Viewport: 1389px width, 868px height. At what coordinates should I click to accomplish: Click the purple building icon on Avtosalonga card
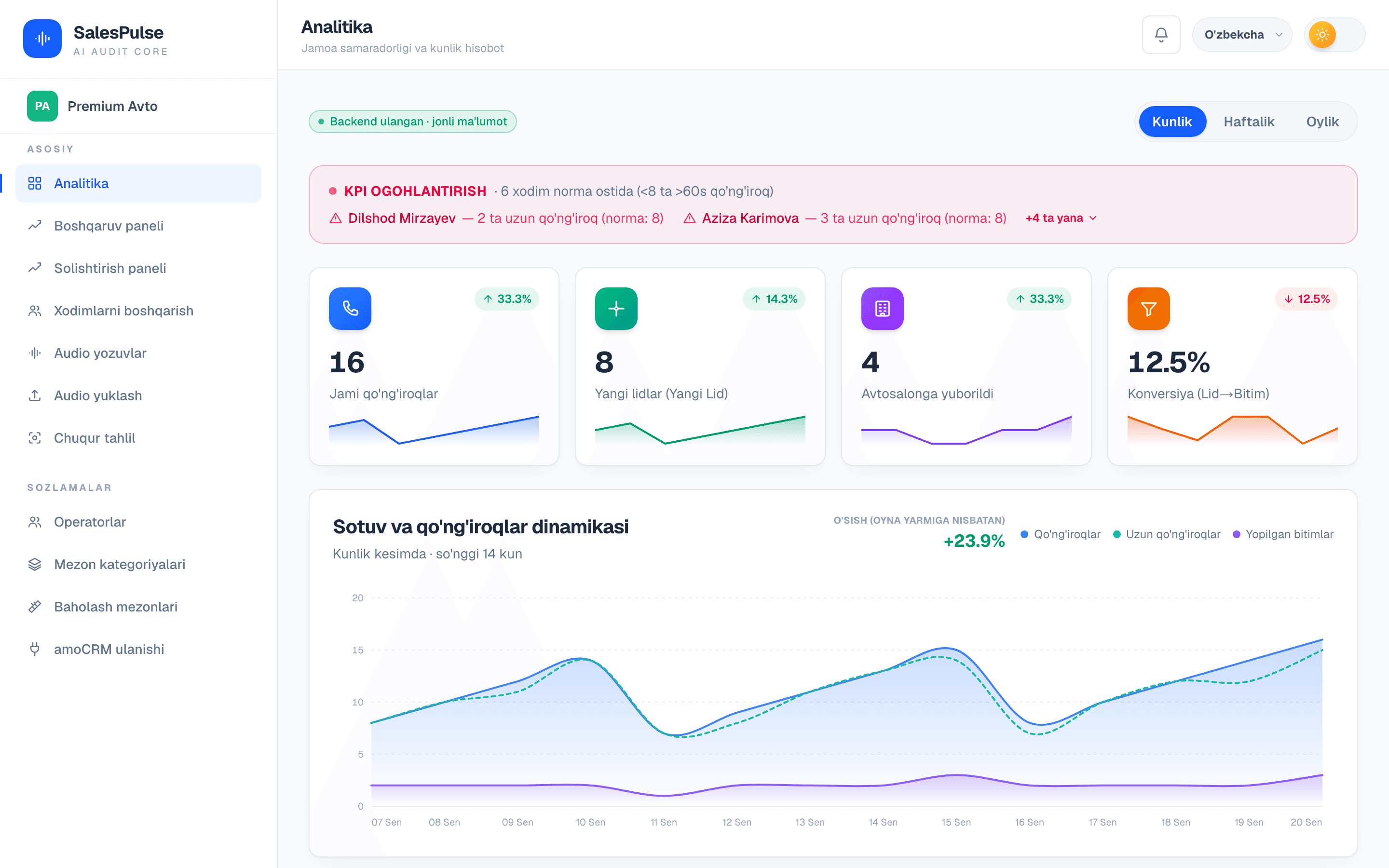[x=882, y=308]
